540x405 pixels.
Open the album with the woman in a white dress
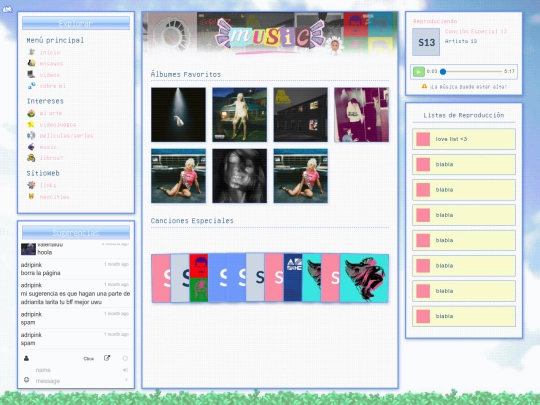tap(239, 114)
